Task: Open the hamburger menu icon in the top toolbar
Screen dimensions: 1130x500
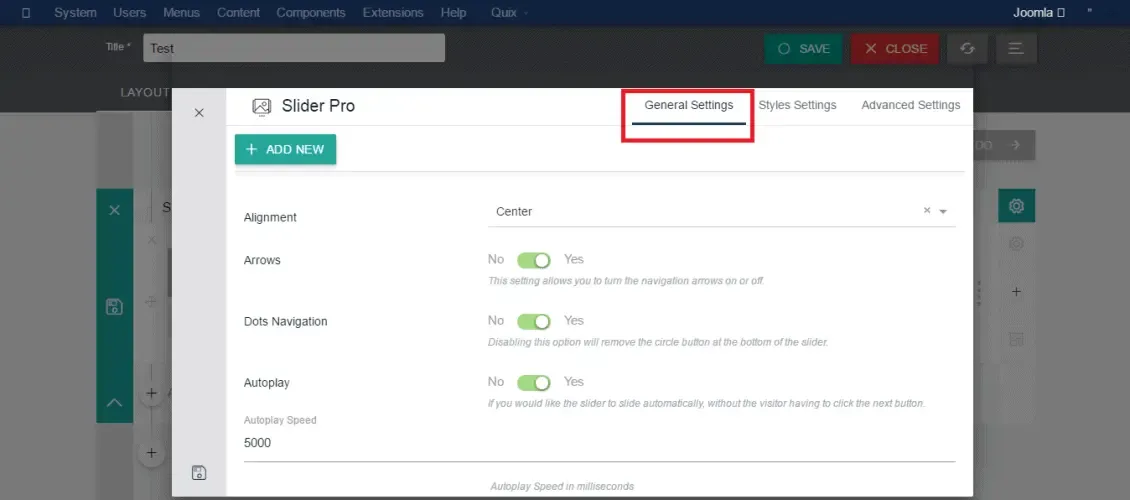Action: 1016,48
